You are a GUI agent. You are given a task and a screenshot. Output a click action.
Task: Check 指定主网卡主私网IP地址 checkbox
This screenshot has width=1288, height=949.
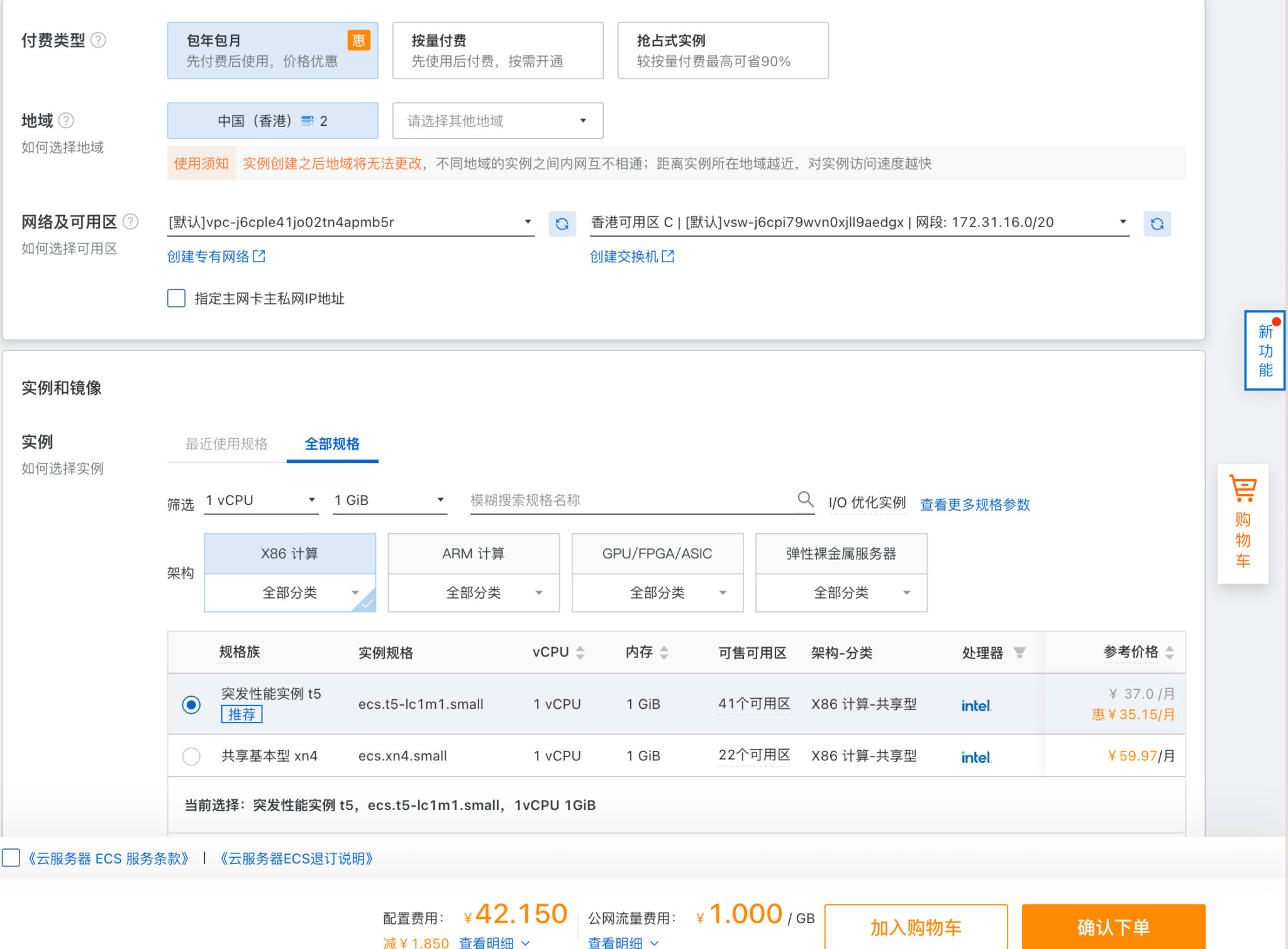pyautogui.click(x=176, y=298)
